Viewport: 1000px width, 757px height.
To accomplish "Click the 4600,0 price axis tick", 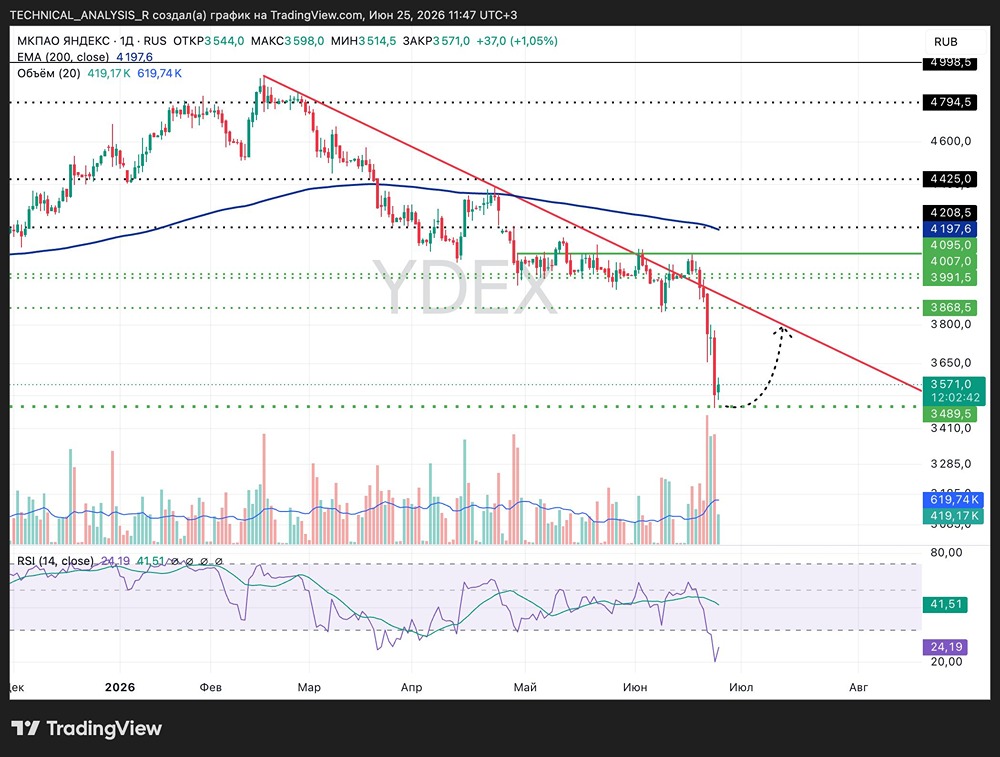I will coord(950,141).
